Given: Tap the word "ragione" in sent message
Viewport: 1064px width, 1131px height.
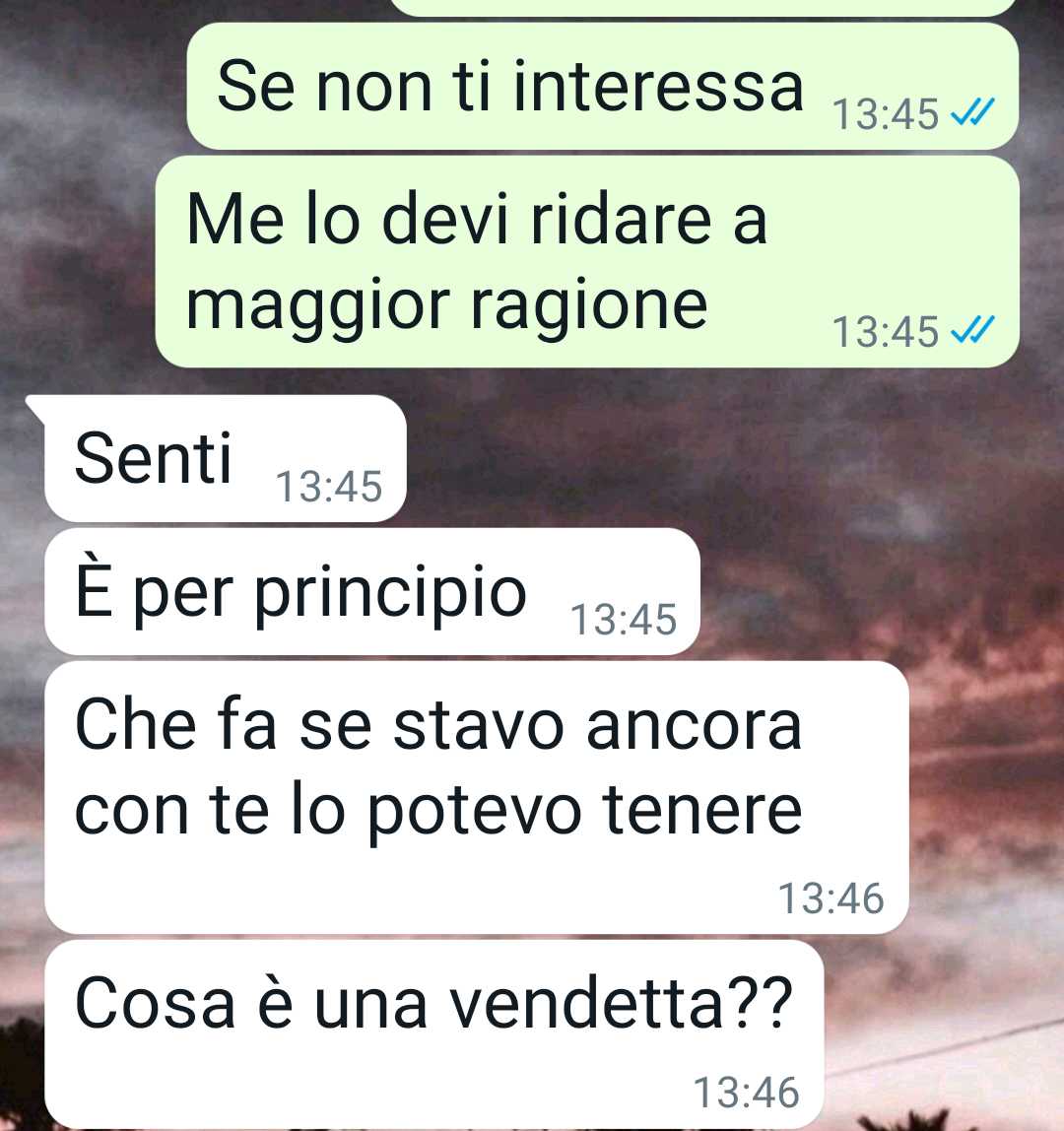Looking at the screenshot, I should click(588, 308).
